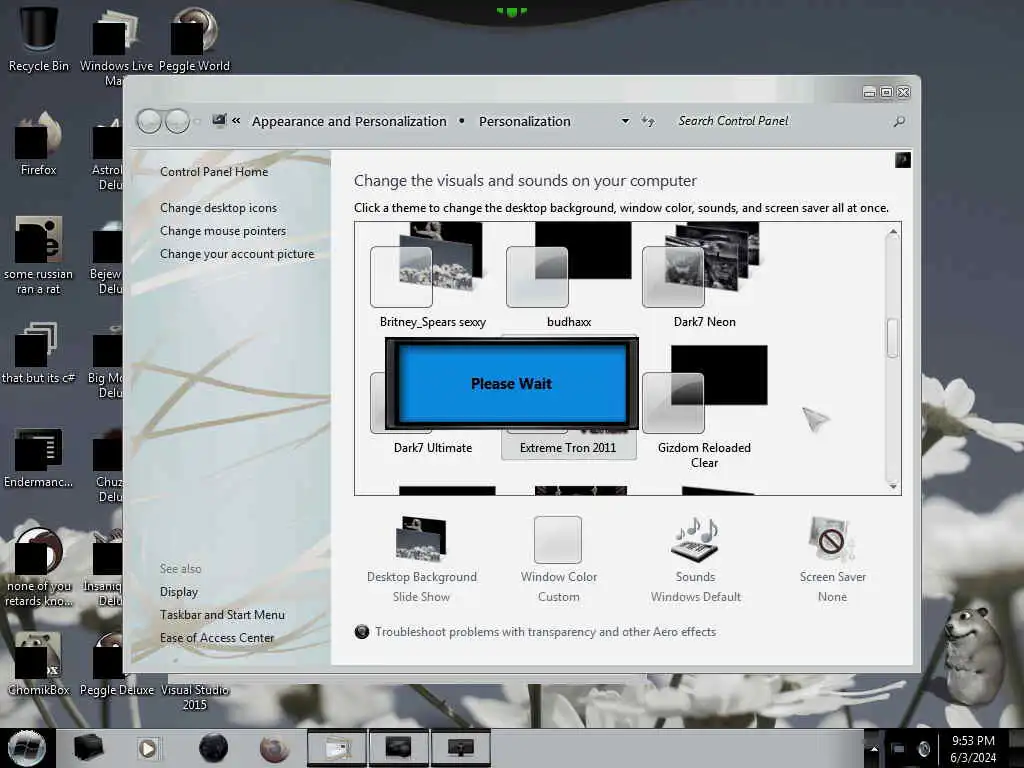Open the Peggle Deluxe desktop shortcut
Image resolution: width=1024 pixels, height=768 pixels.
coord(116,664)
